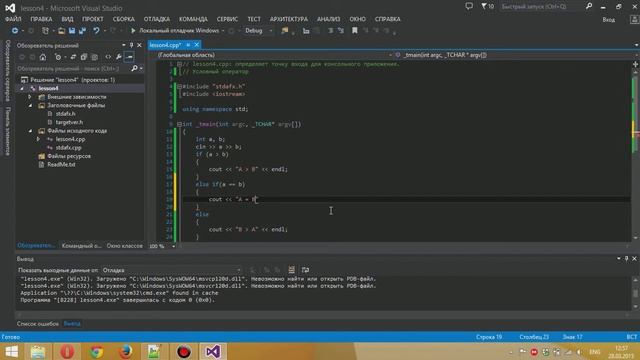The height and width of the screenshot is (360, 640).
Task: Click the Output panel vertical scrollbar
Action: click(x=635, y=293)
